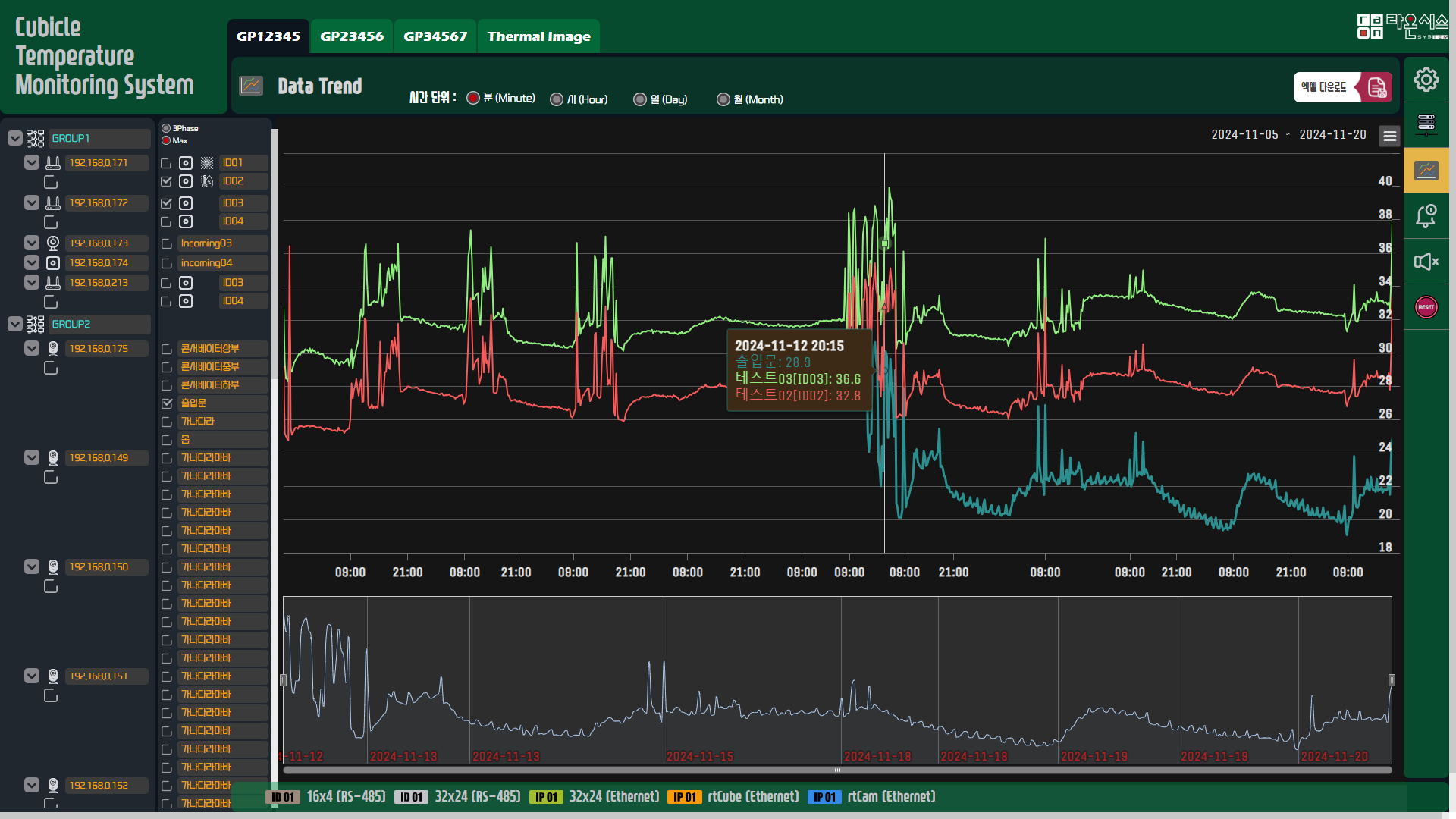
Task: Click the 엑셀 다운로드 download button
Action: click(x=1341, y=87)
